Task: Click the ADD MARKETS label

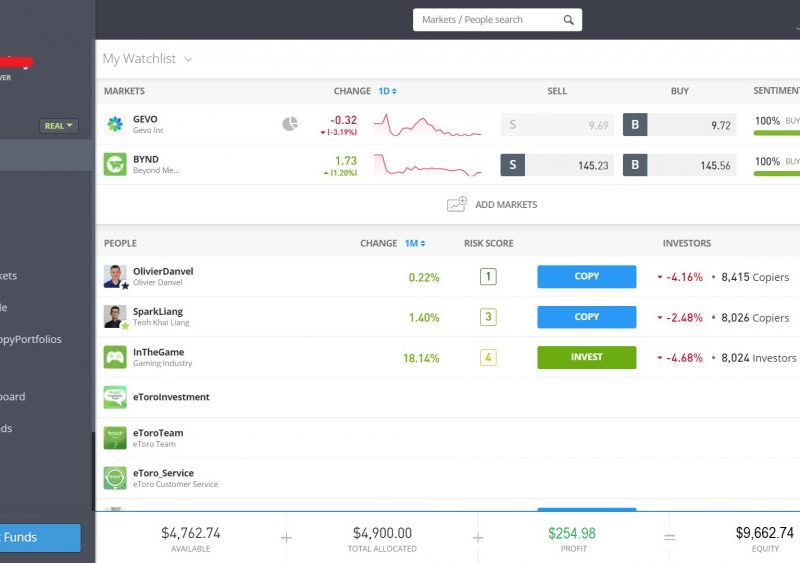Action: [506, 205]
